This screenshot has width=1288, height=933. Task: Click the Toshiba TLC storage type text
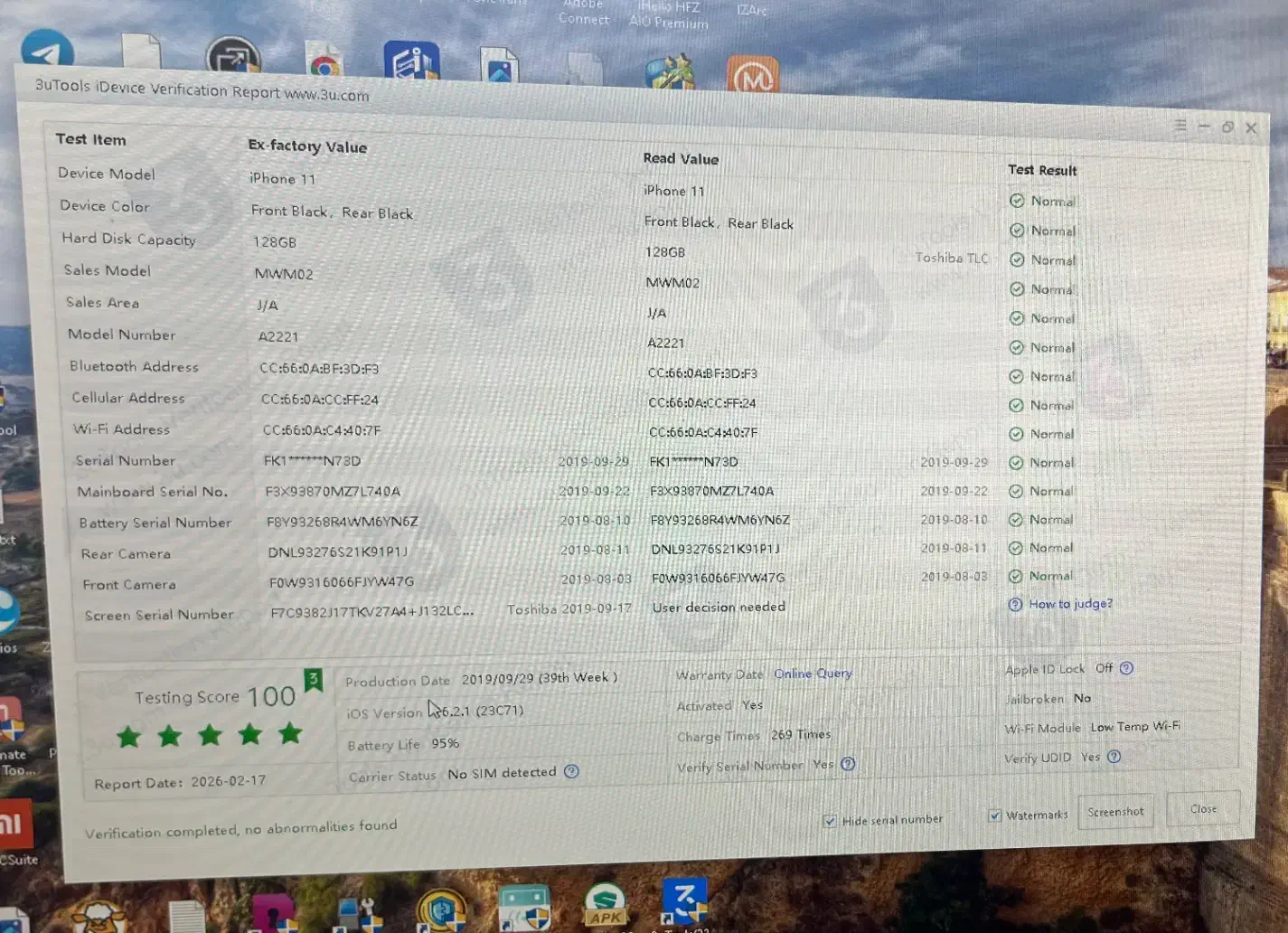coord(952,259)
